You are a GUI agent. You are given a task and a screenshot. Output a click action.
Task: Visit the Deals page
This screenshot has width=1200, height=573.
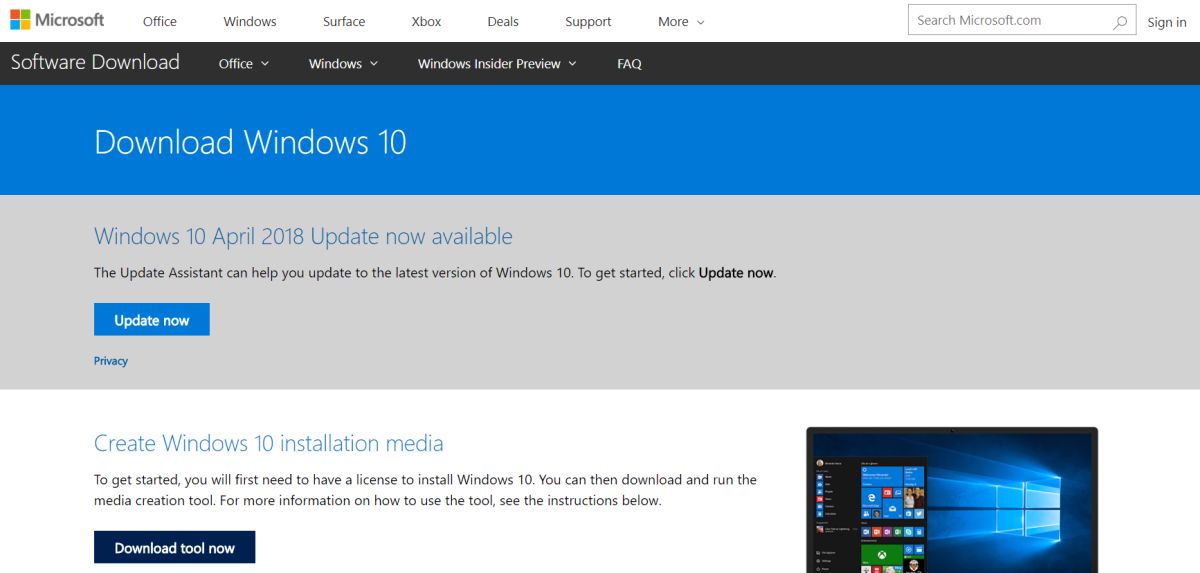(503, 21)
